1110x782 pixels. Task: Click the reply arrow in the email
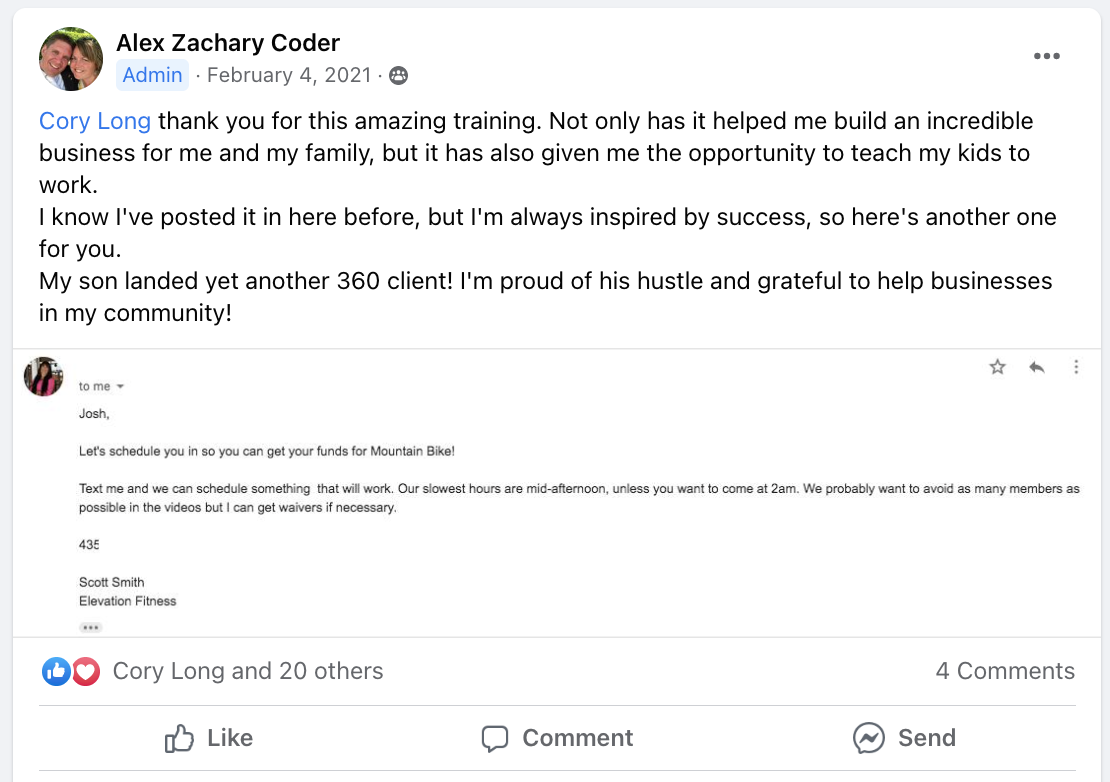pyautogui.click(x=1037, y=367)
